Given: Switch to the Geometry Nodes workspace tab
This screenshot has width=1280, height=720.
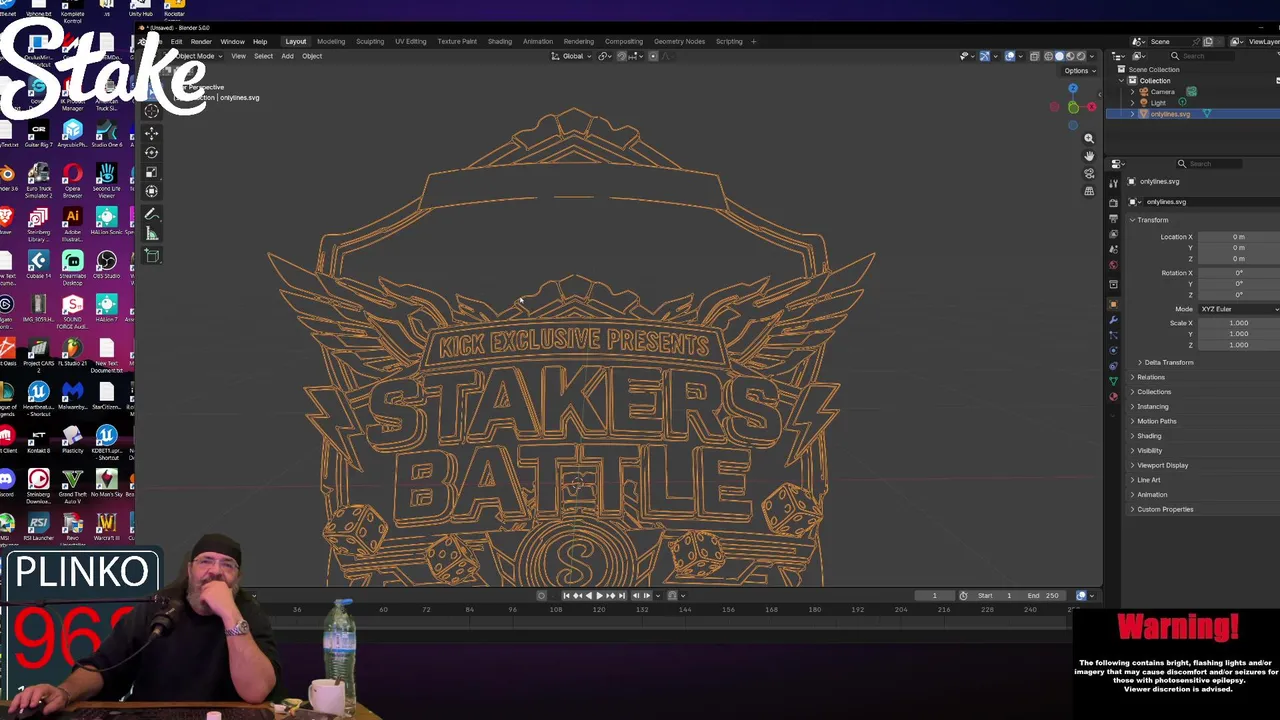Looking at the screenshot, I should (x=679, y=41).
